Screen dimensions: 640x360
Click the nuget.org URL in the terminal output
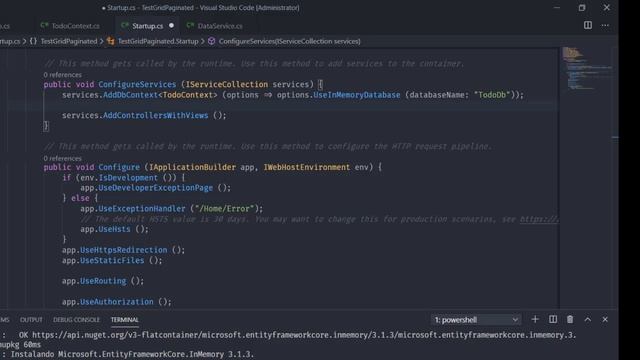[x=304, y=335]
